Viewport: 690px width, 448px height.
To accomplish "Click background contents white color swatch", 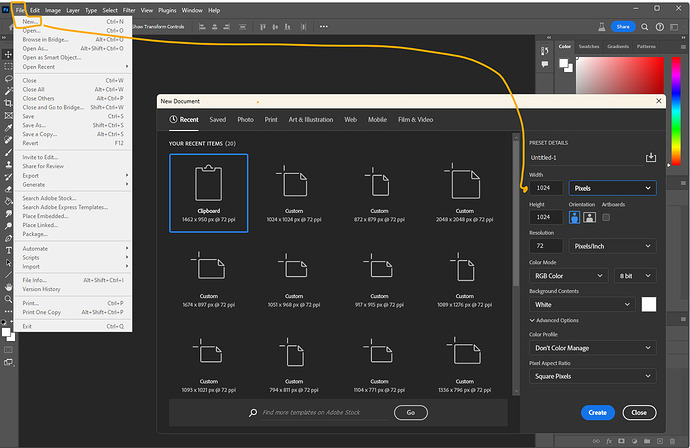I will (649, 304).
